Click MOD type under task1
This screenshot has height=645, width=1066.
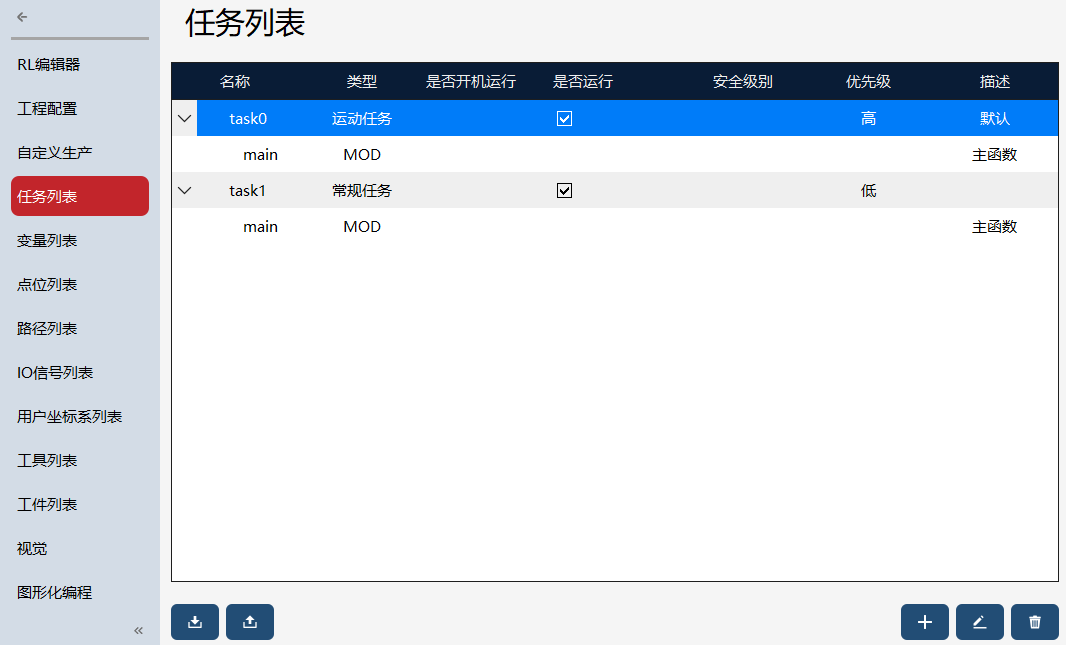[362, 226]
